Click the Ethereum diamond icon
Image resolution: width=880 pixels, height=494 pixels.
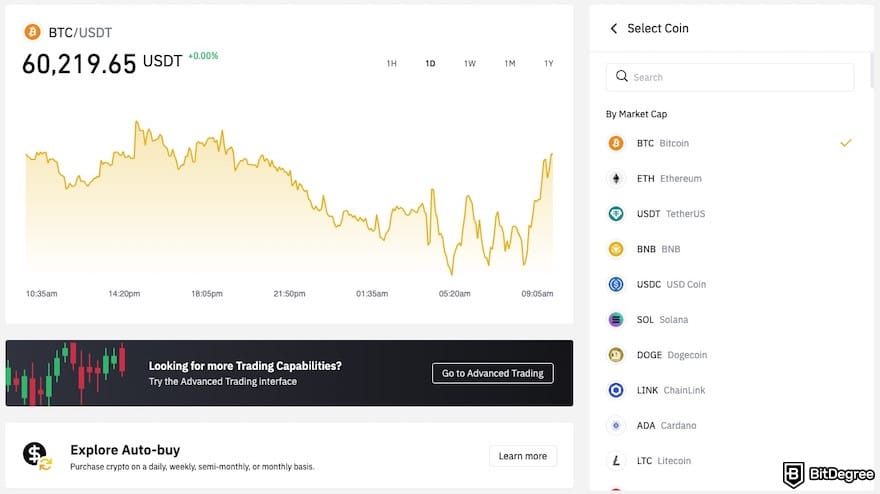tap(616, 179)
